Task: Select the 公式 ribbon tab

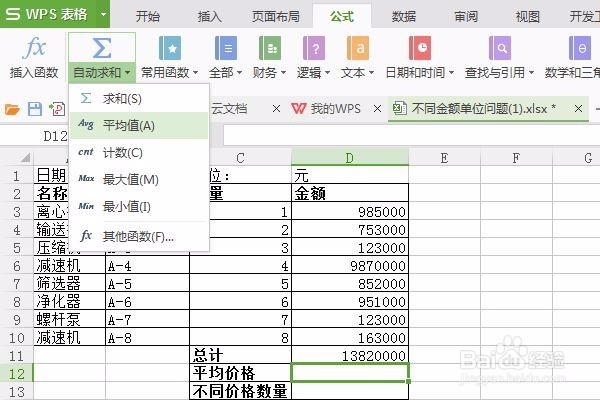Action: (x=342, y=16)
